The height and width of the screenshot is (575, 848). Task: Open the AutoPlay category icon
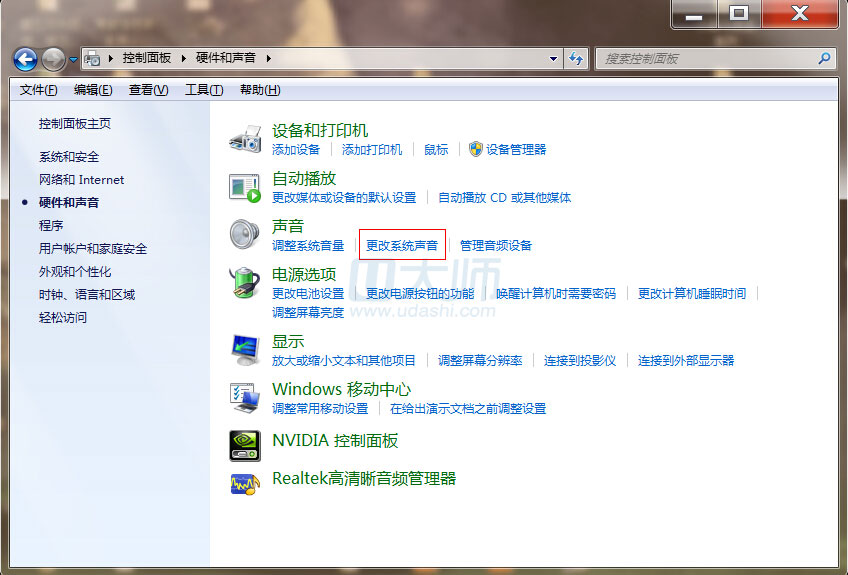tap(245, 186)
